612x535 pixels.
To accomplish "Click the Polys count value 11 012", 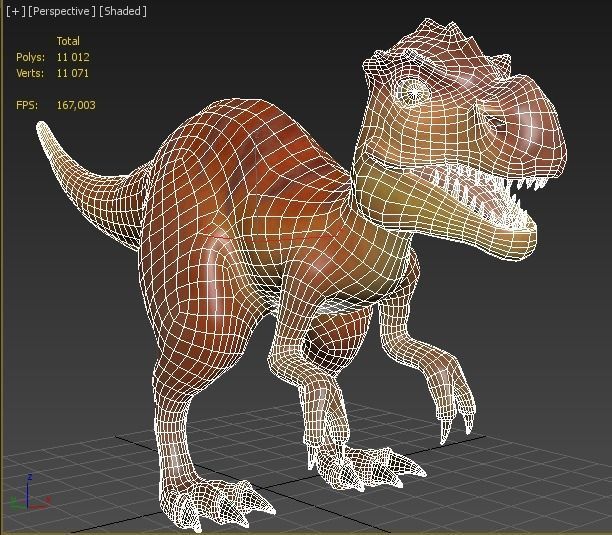I will click(73, 57).
